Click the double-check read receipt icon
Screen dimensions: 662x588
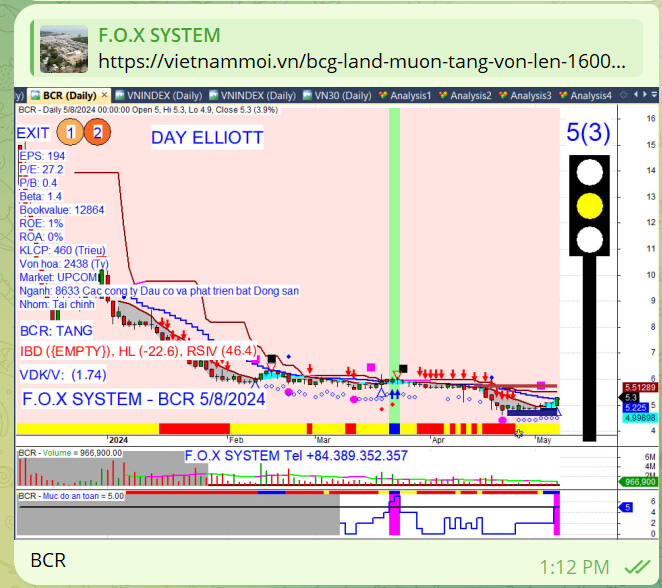pos(637,567)
